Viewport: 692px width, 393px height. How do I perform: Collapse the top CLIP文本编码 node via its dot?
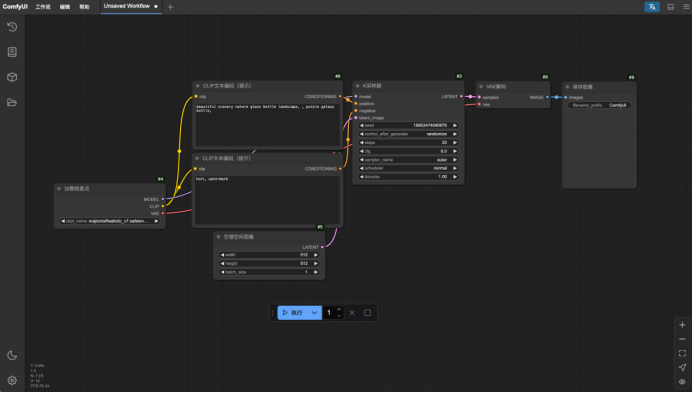(x=198, y=86)
